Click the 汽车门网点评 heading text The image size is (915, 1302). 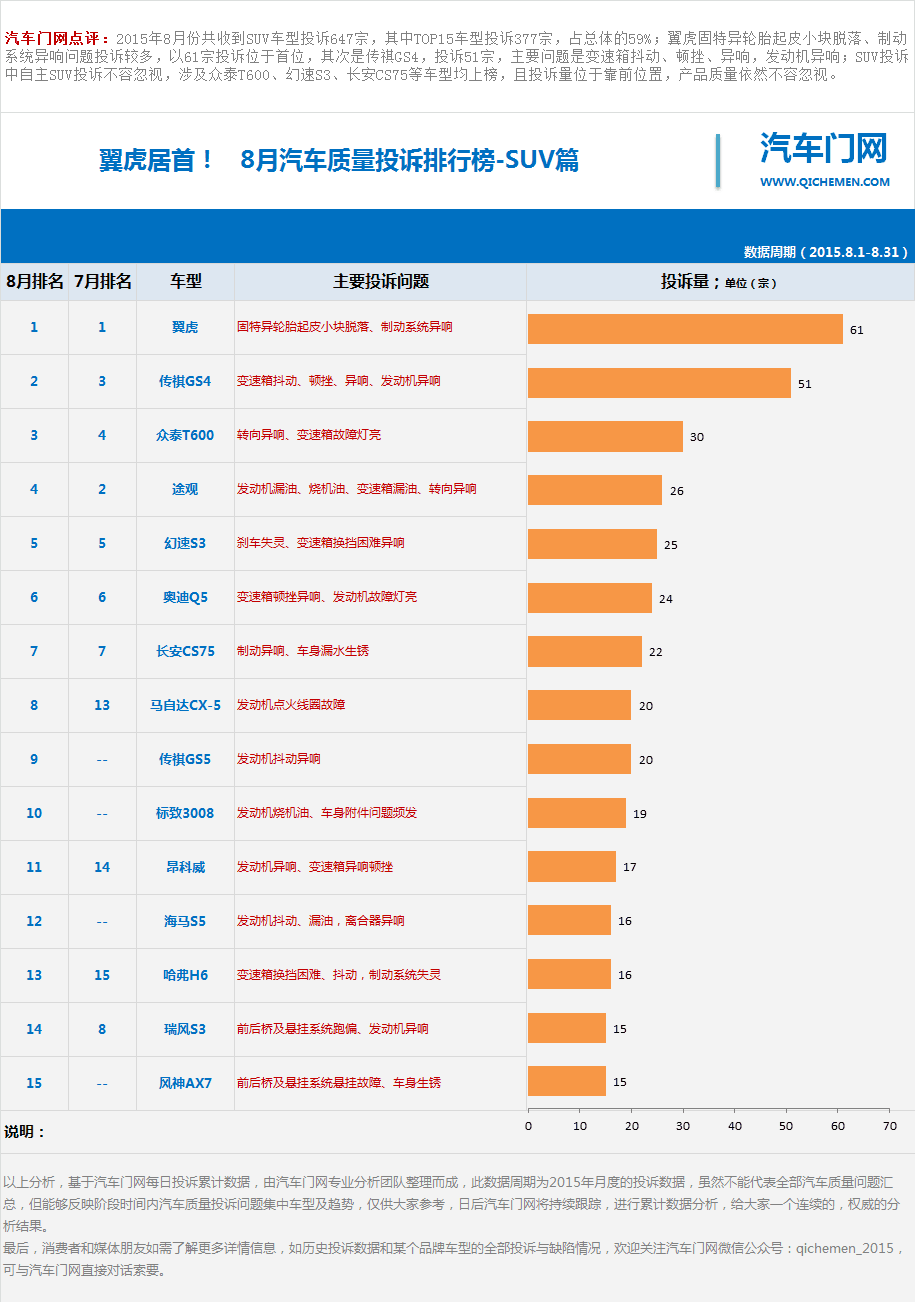pos(56,39)
